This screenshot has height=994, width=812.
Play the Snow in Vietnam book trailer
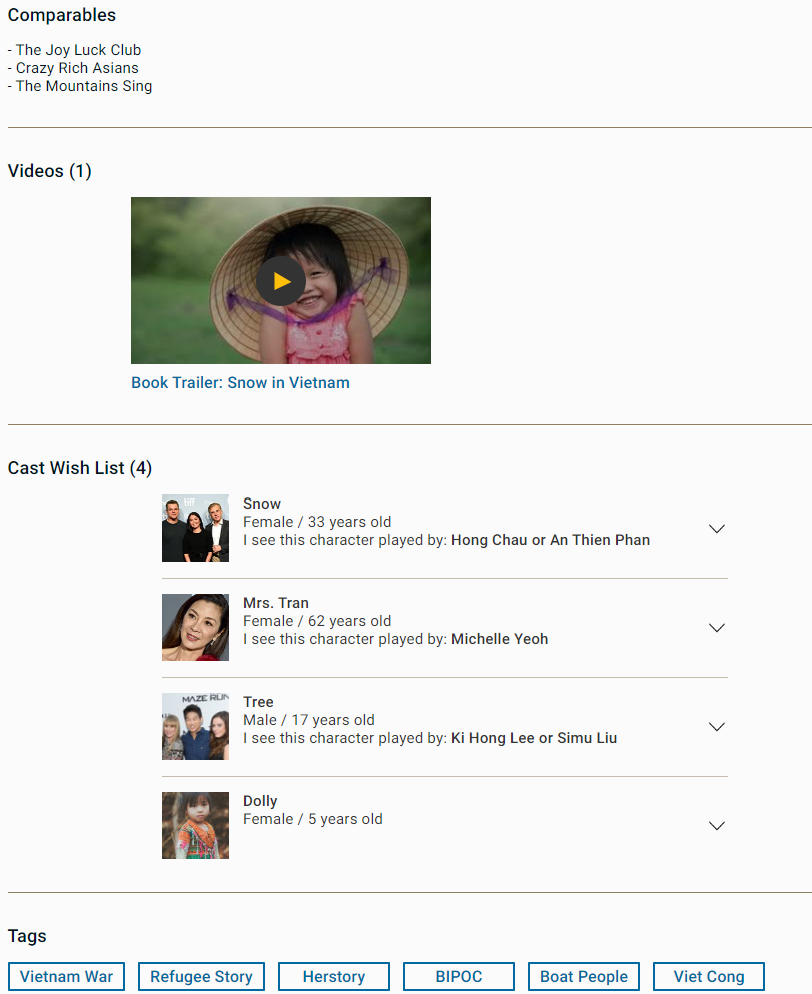281,280
